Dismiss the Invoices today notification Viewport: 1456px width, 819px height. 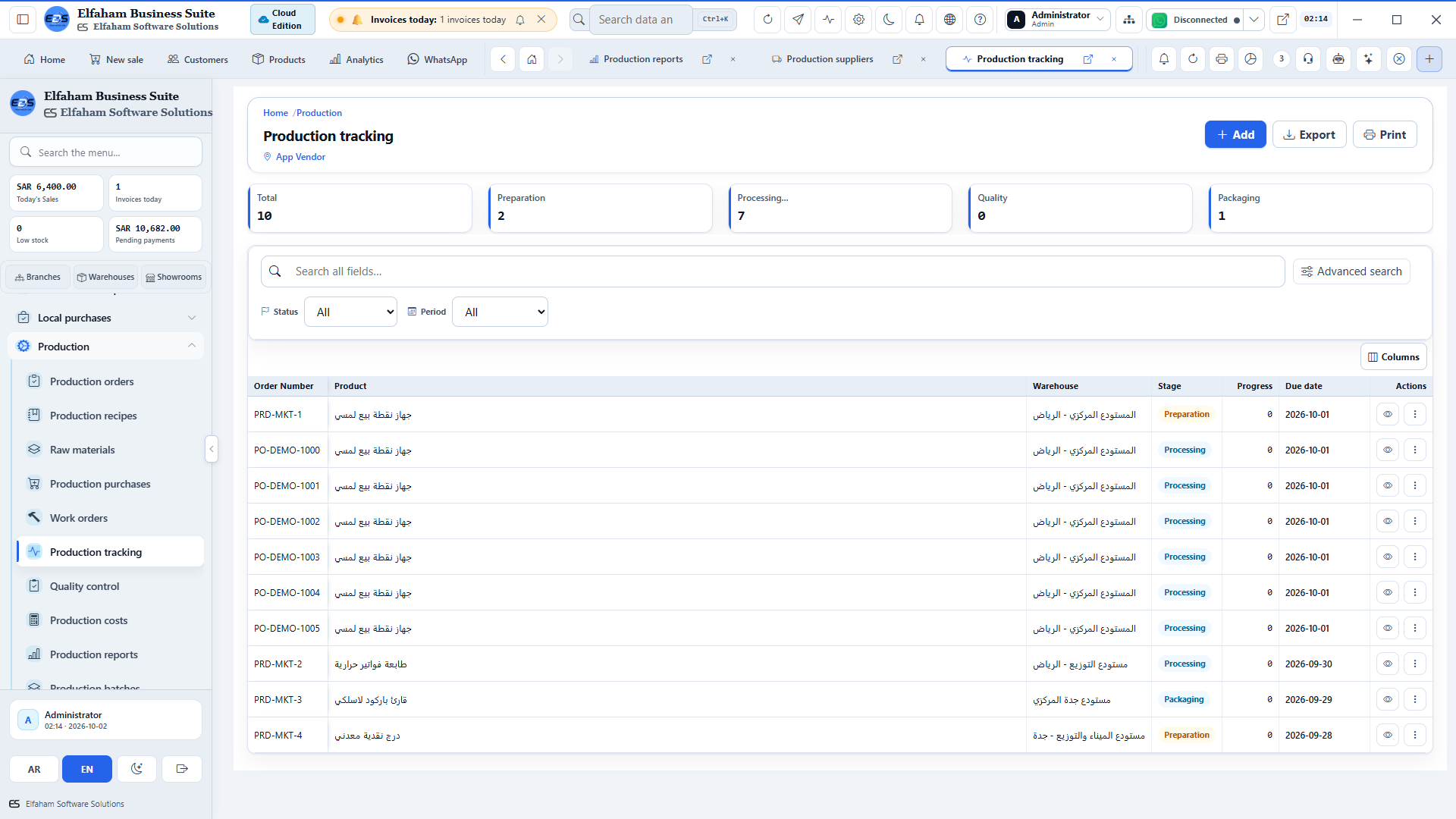[x=541, y=20]
